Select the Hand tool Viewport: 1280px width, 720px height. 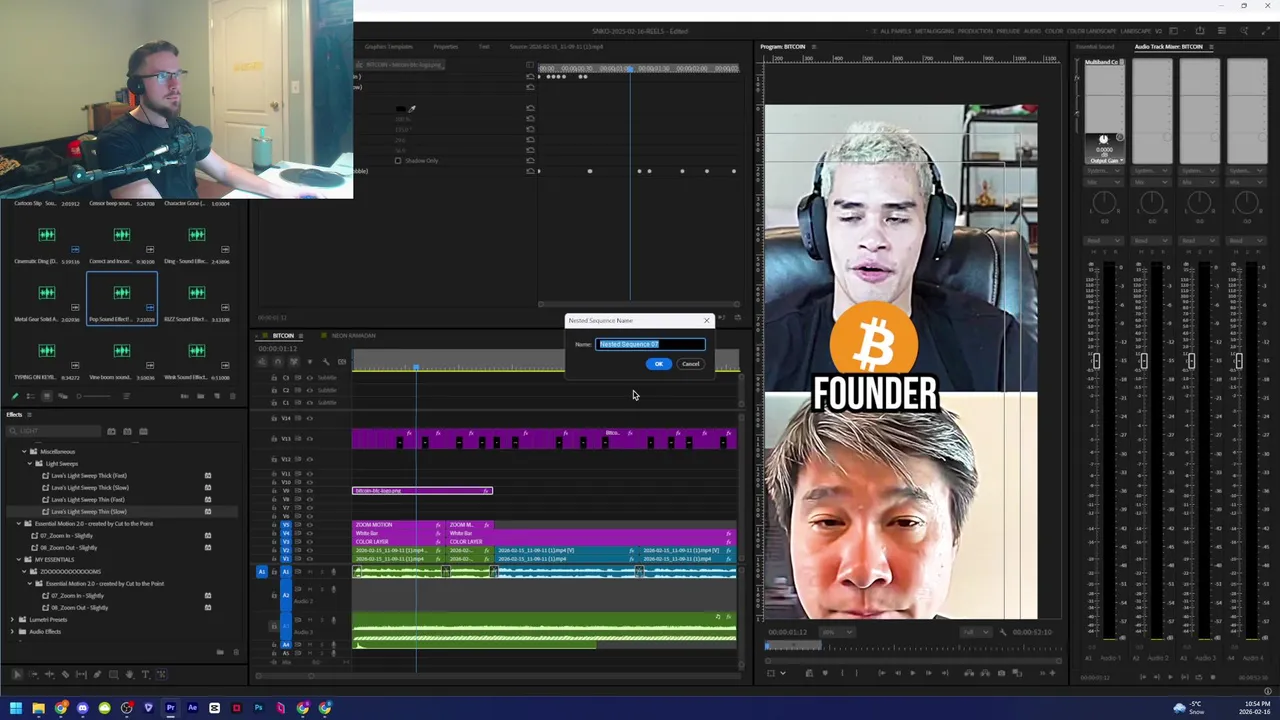pos(129,675)
